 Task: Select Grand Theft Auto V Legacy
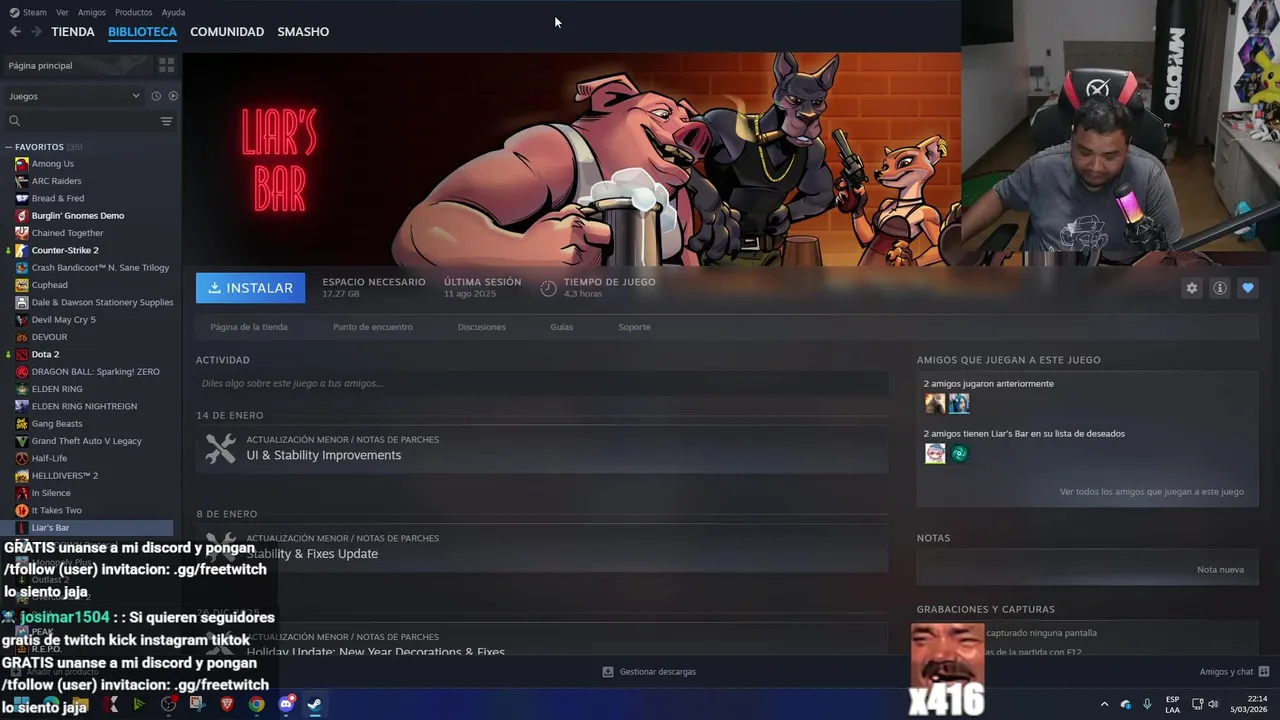[86, 441]
